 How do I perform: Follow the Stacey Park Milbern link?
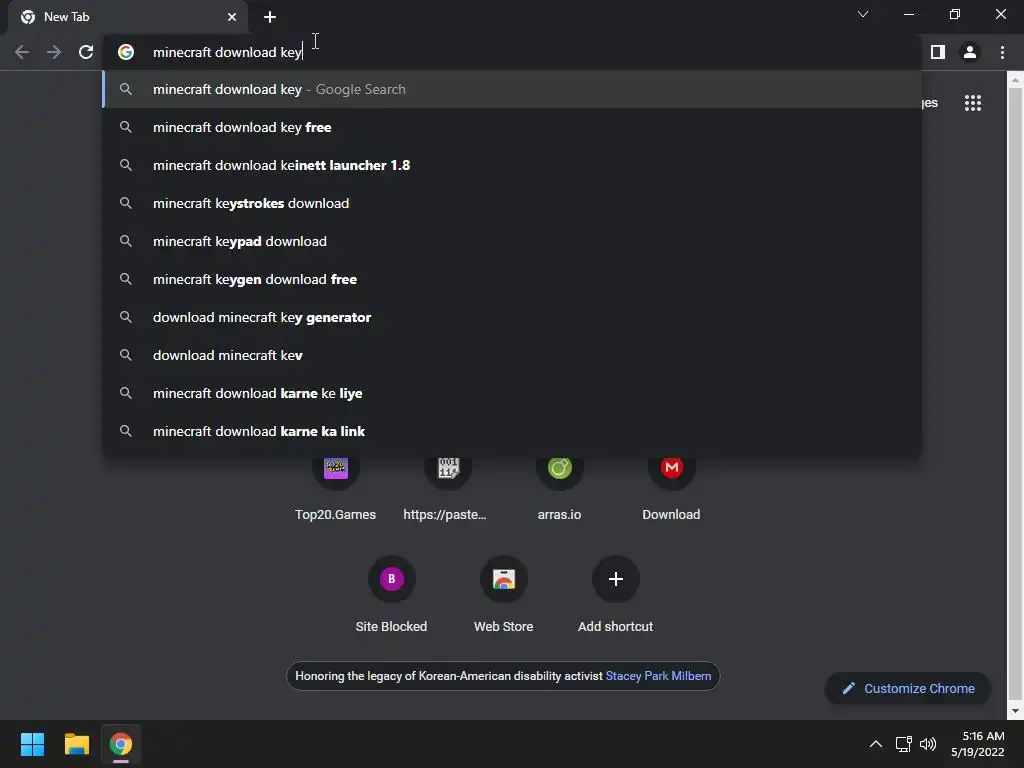click(x=658, y=676)
